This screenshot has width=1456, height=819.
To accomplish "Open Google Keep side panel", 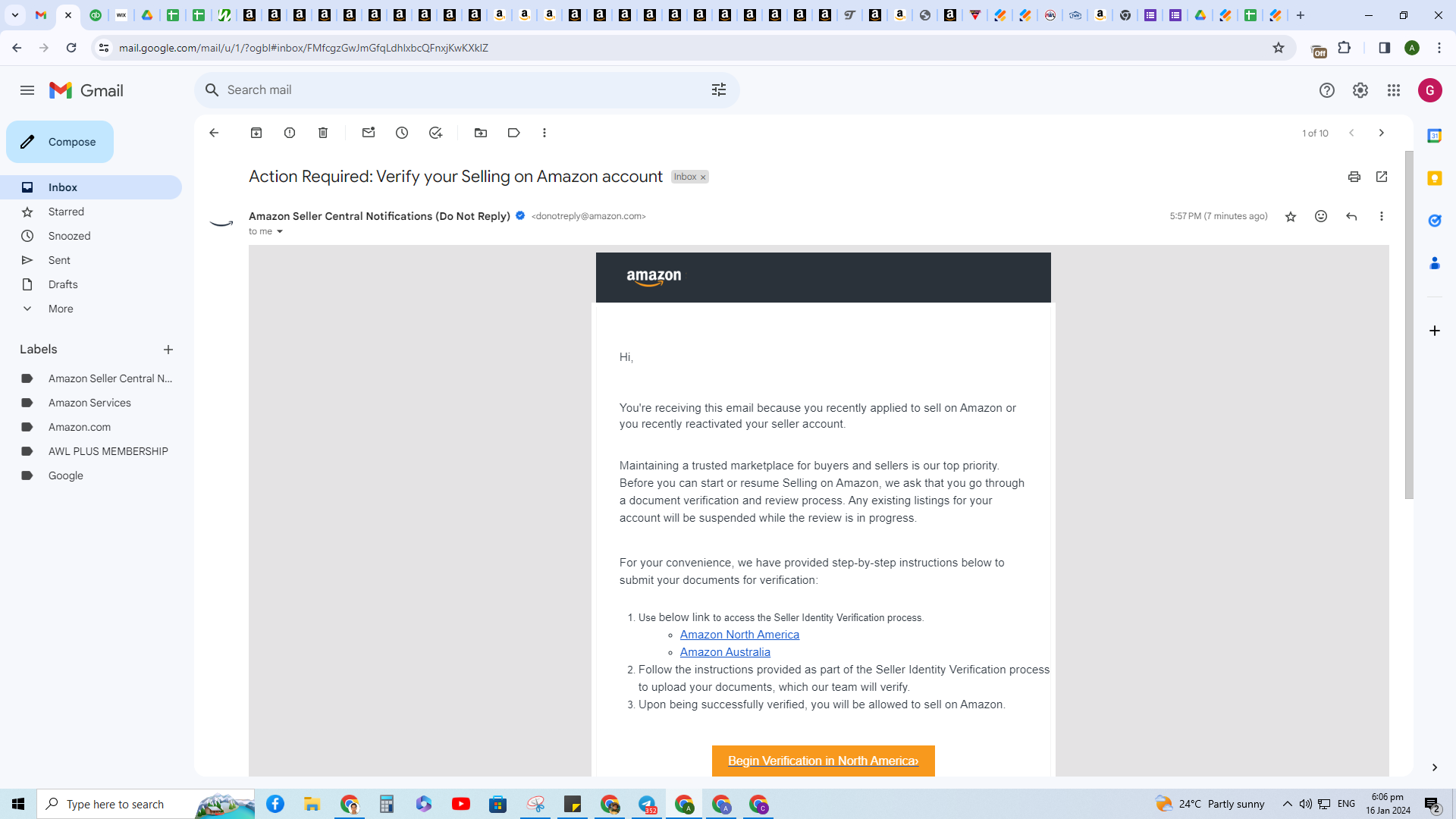I will (x=1435, y=178).
